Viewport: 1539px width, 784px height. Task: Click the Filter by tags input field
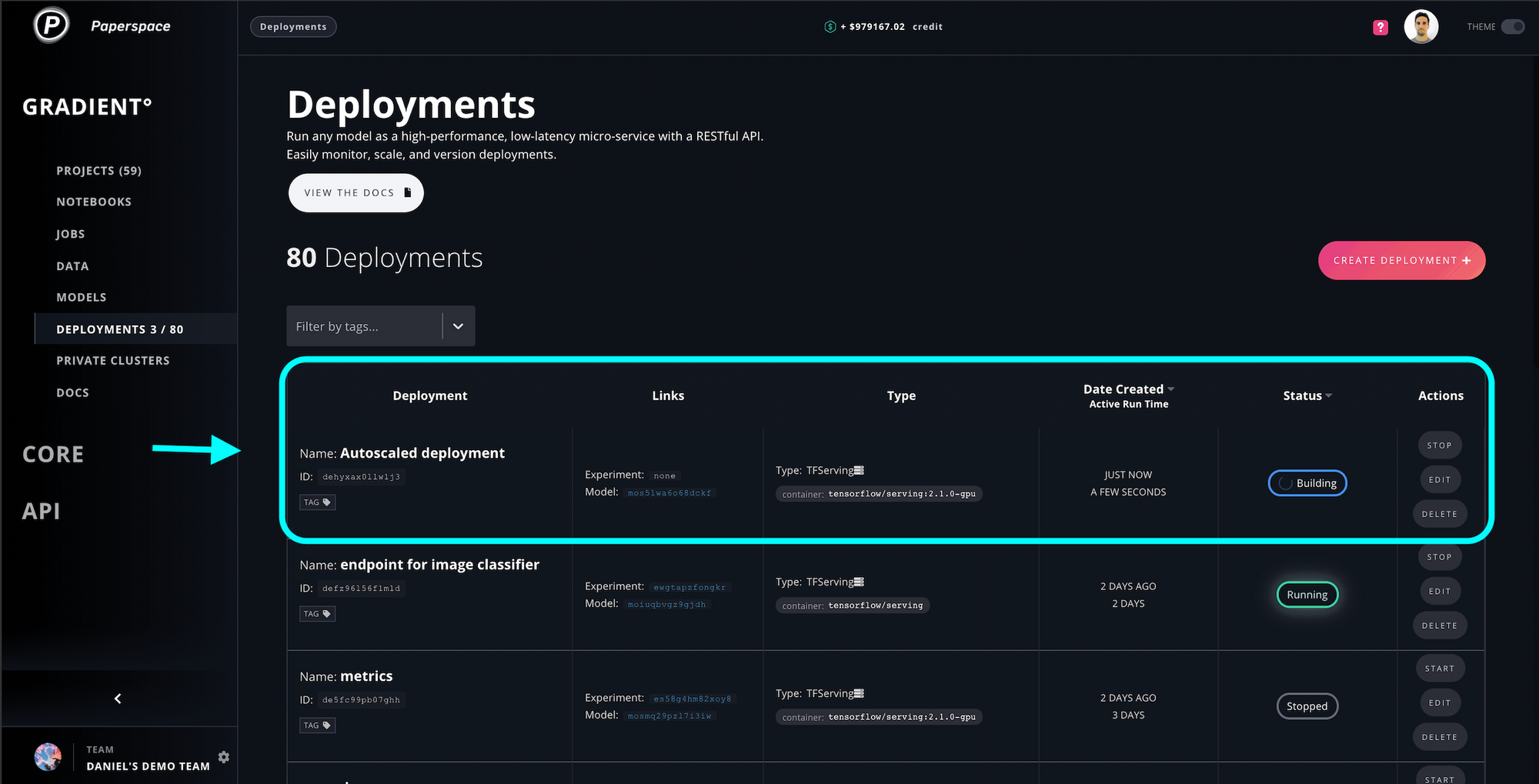click(x=365, y=326)
